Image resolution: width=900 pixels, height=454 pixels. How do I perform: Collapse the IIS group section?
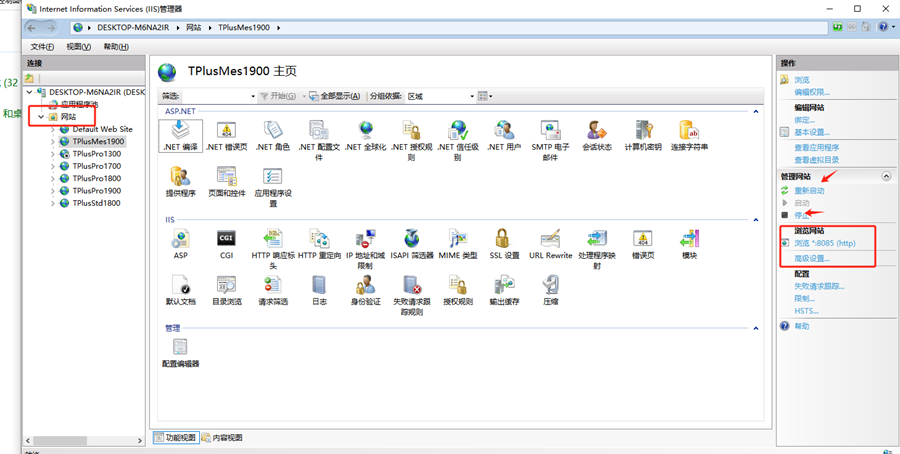click(756, 220)
